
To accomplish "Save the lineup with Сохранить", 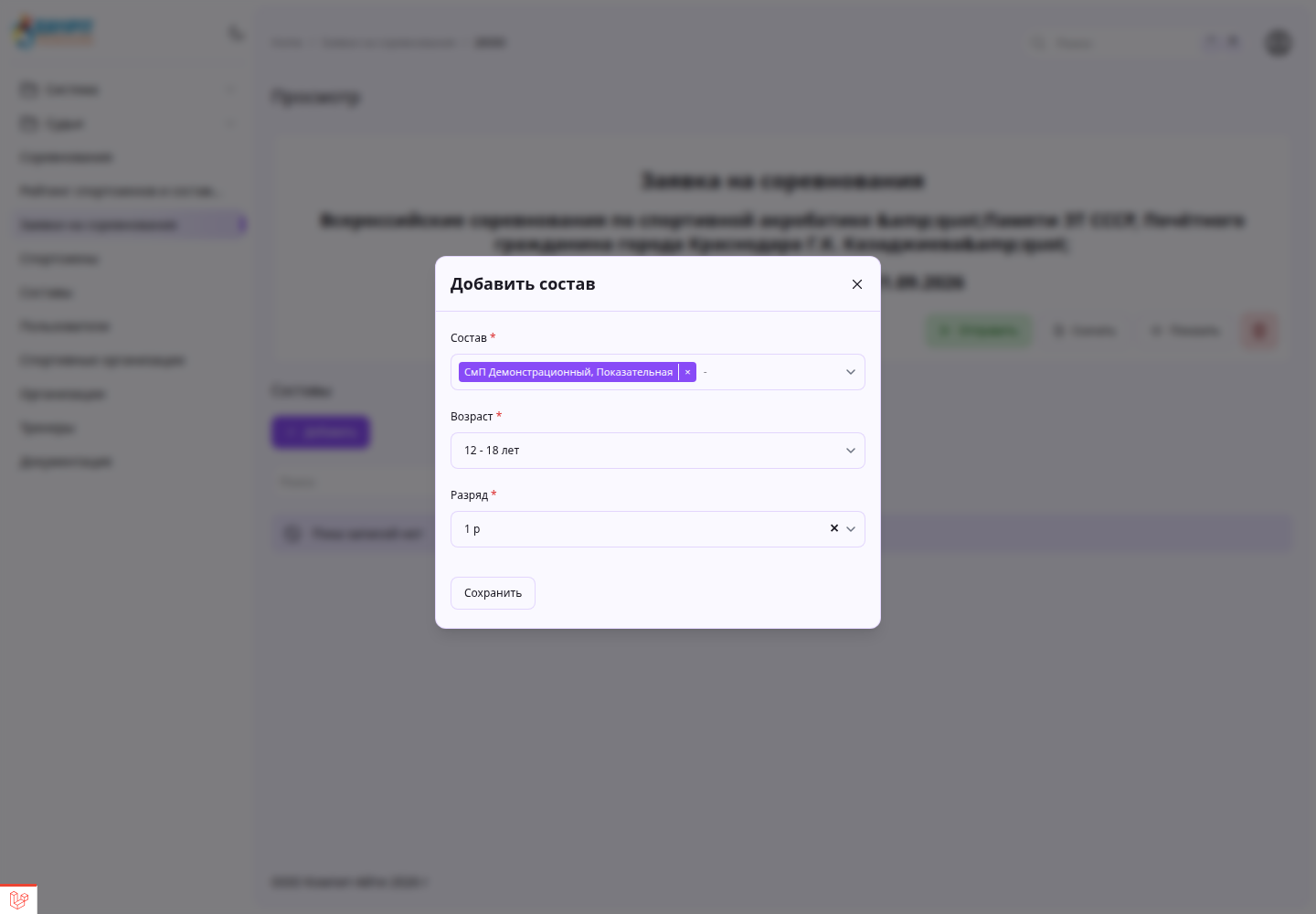I will tap(493, 593).
